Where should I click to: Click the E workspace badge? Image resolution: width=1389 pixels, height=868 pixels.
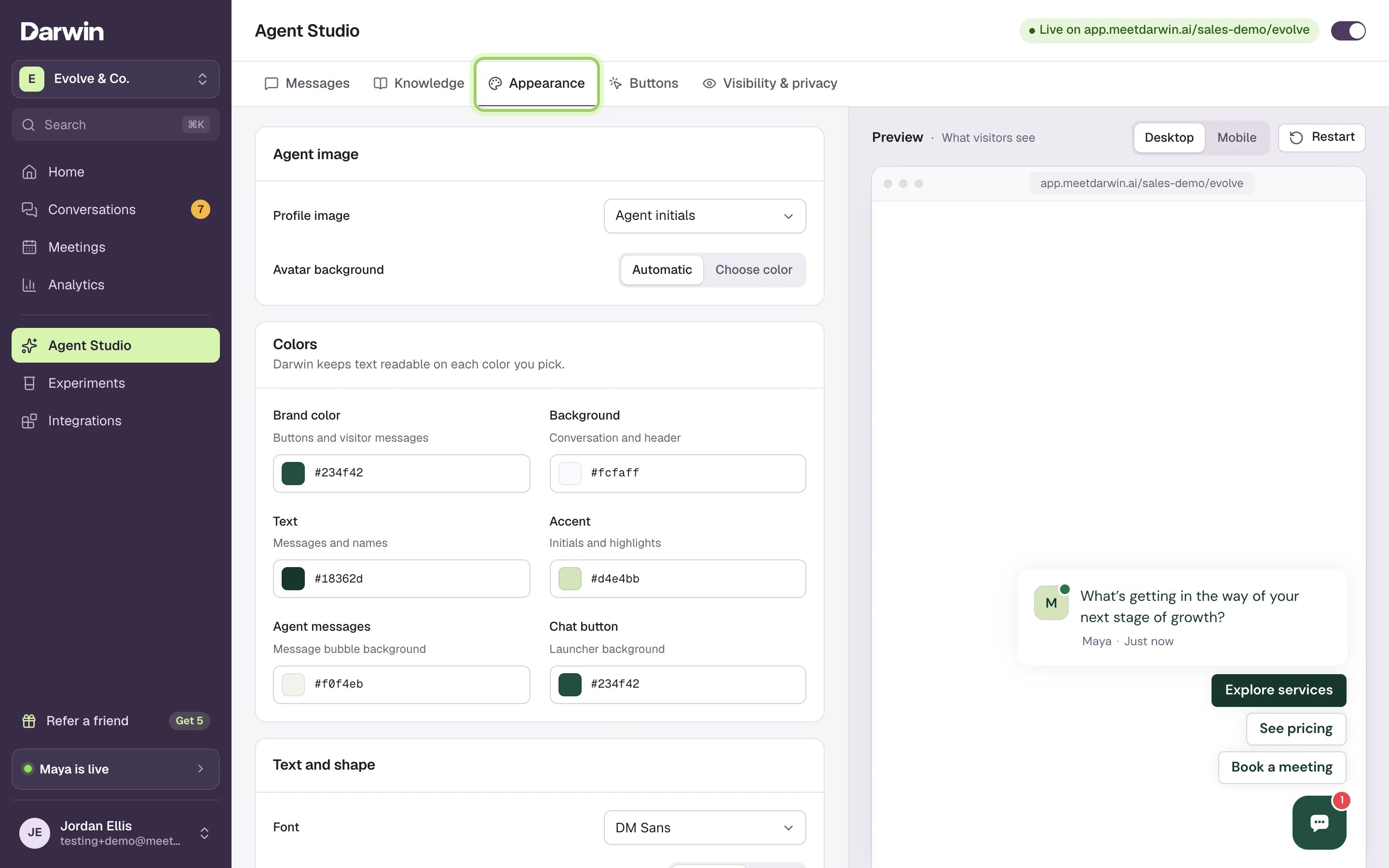tap(31, 79)
